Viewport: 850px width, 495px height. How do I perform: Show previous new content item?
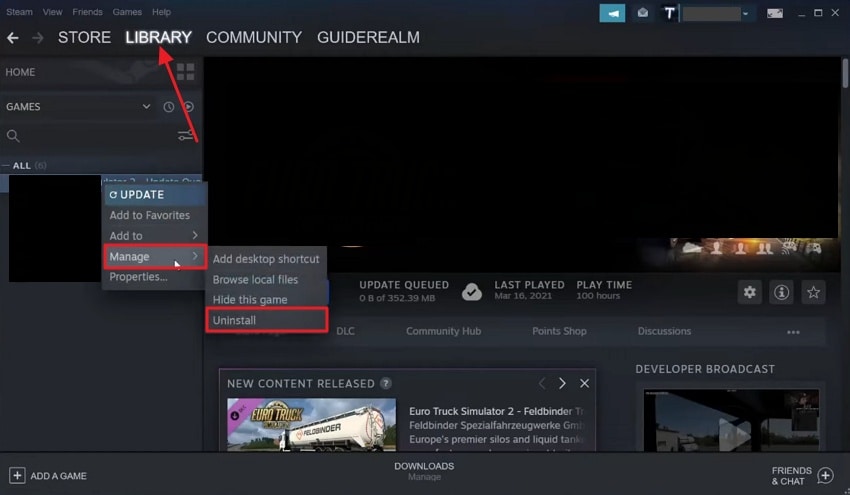point(542,383)
